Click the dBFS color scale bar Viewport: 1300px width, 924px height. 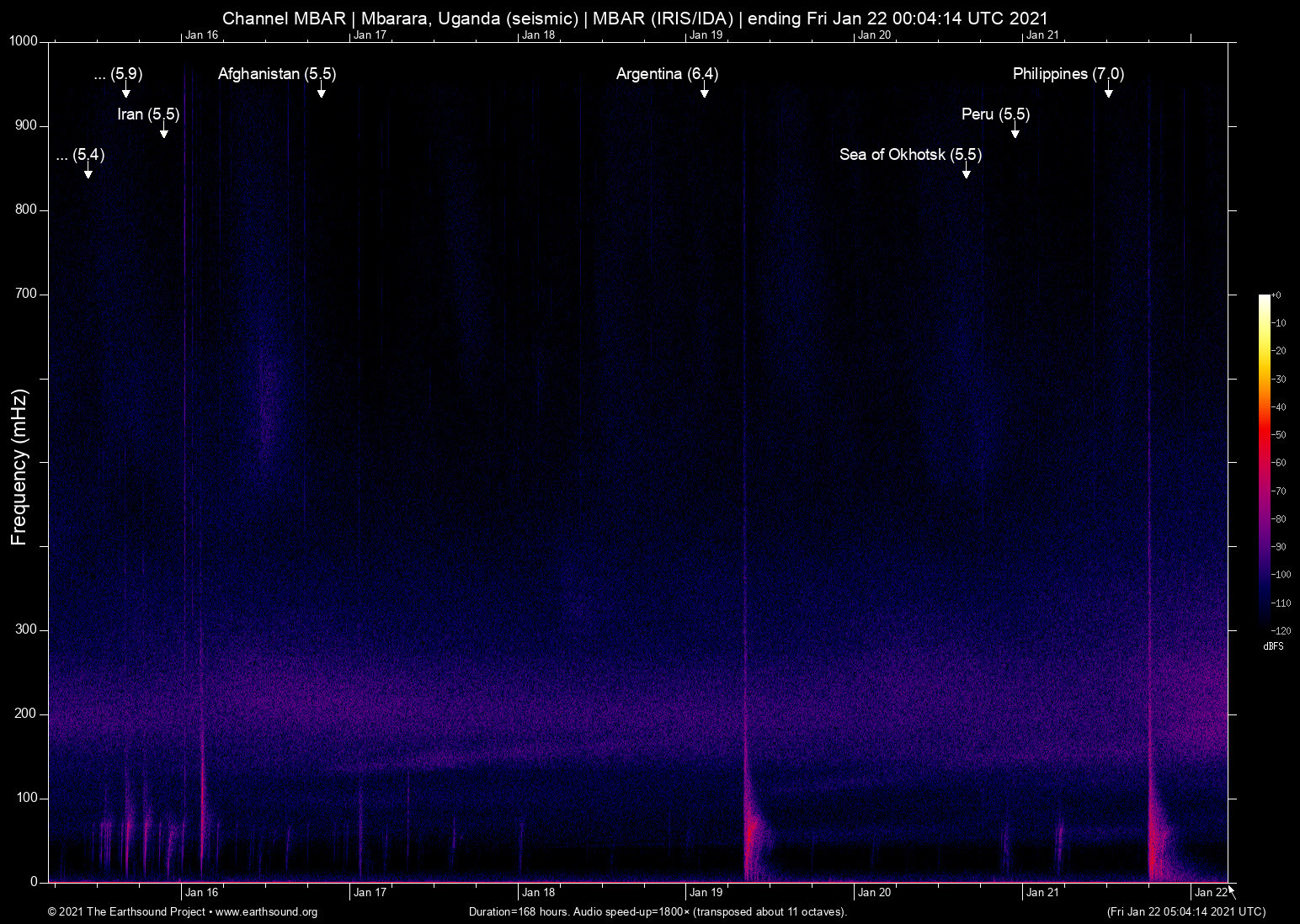click(1265, 463)
